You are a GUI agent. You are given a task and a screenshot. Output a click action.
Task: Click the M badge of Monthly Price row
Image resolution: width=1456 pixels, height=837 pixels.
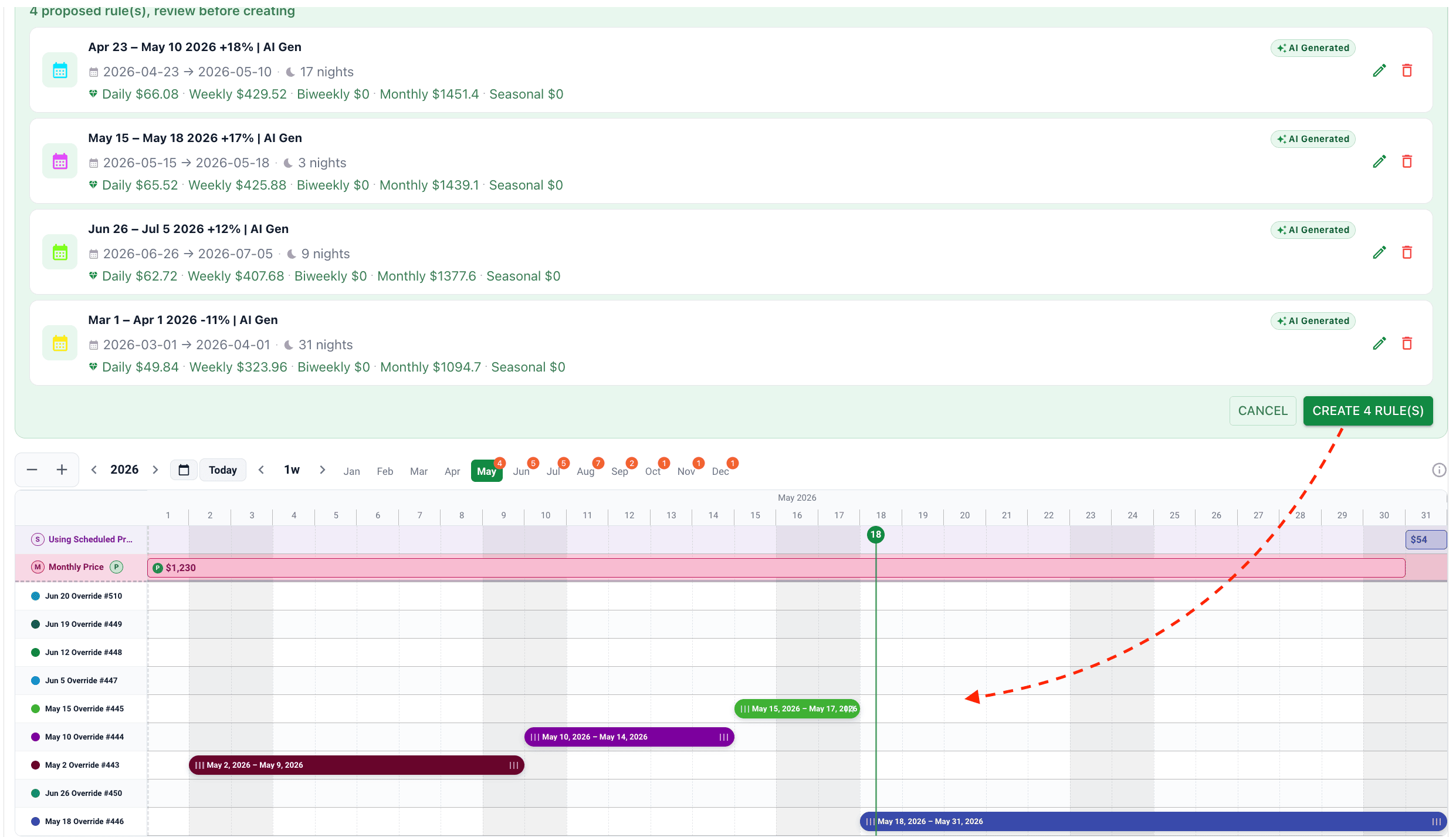pyautogui.click(x=38, y=567)
